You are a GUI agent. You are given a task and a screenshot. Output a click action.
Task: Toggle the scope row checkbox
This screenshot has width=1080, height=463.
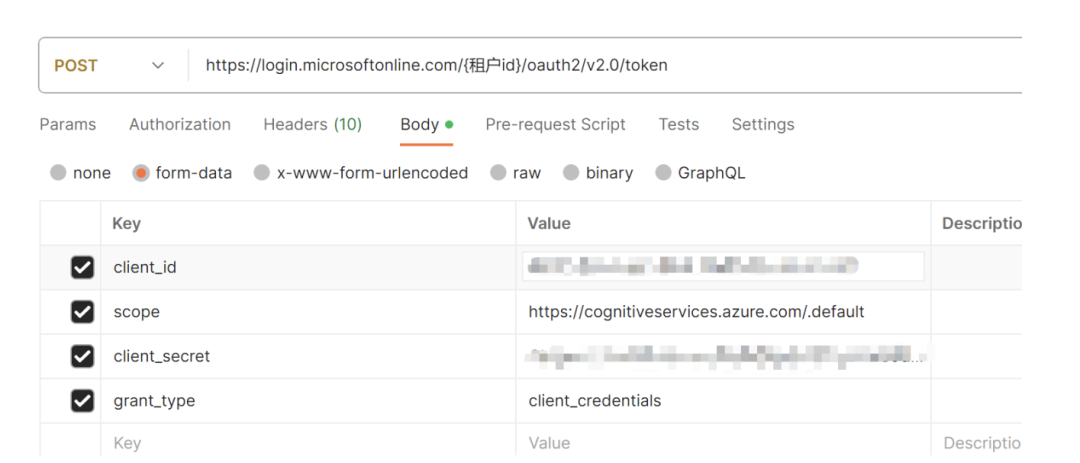click(83, 312)
